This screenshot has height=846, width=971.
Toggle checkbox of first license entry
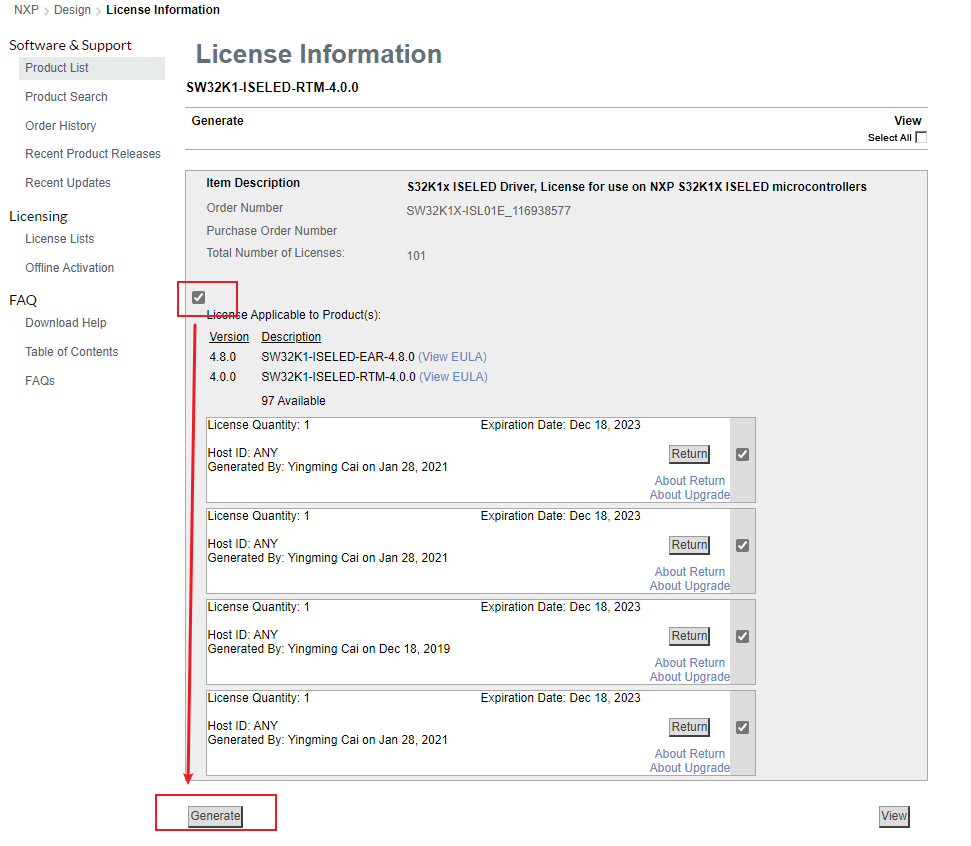[x=742, y=455]
